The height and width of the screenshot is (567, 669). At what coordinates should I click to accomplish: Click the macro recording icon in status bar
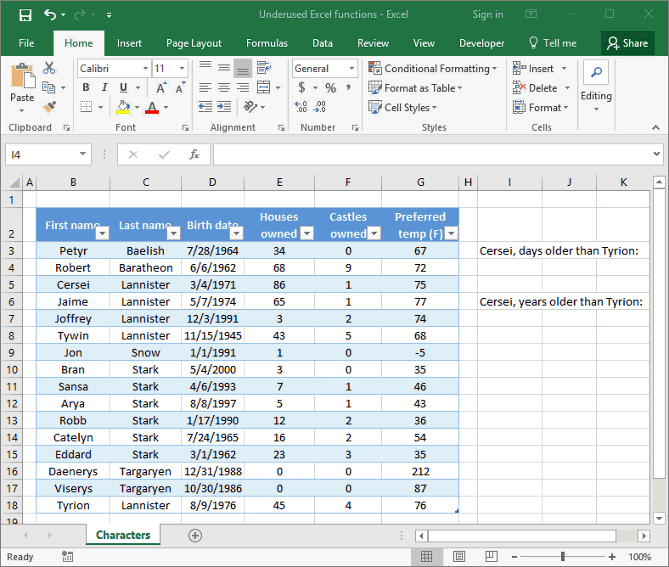tap(67, 556)
